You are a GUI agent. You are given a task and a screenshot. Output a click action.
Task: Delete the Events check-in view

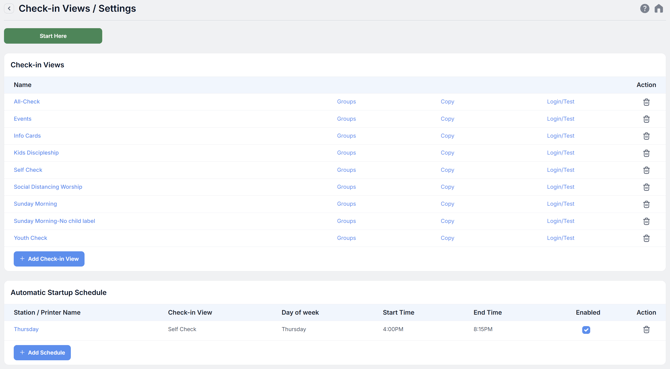tap(646, 119)
